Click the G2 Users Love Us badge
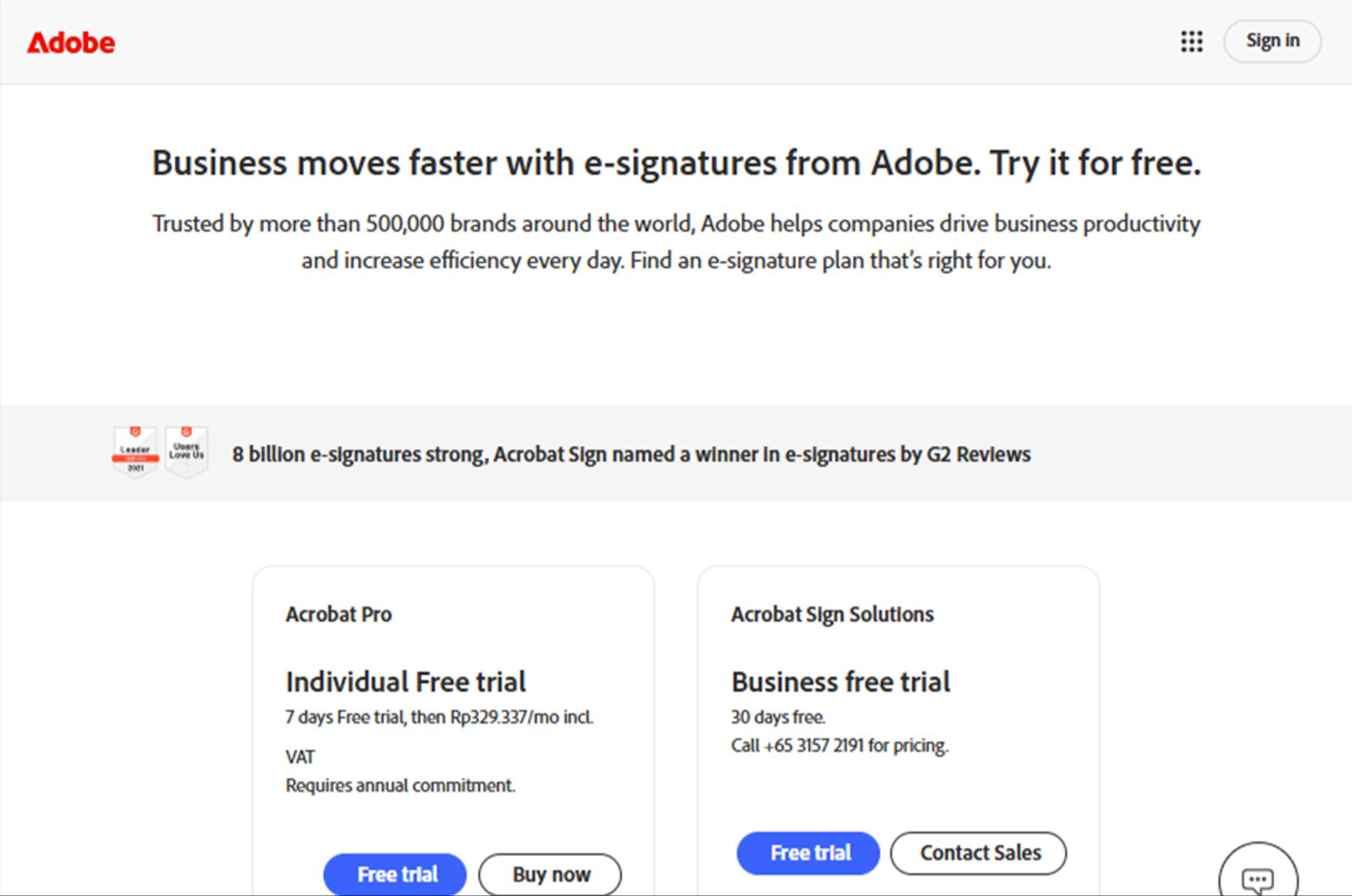1352x896 pixels. (x=186, y=451)
